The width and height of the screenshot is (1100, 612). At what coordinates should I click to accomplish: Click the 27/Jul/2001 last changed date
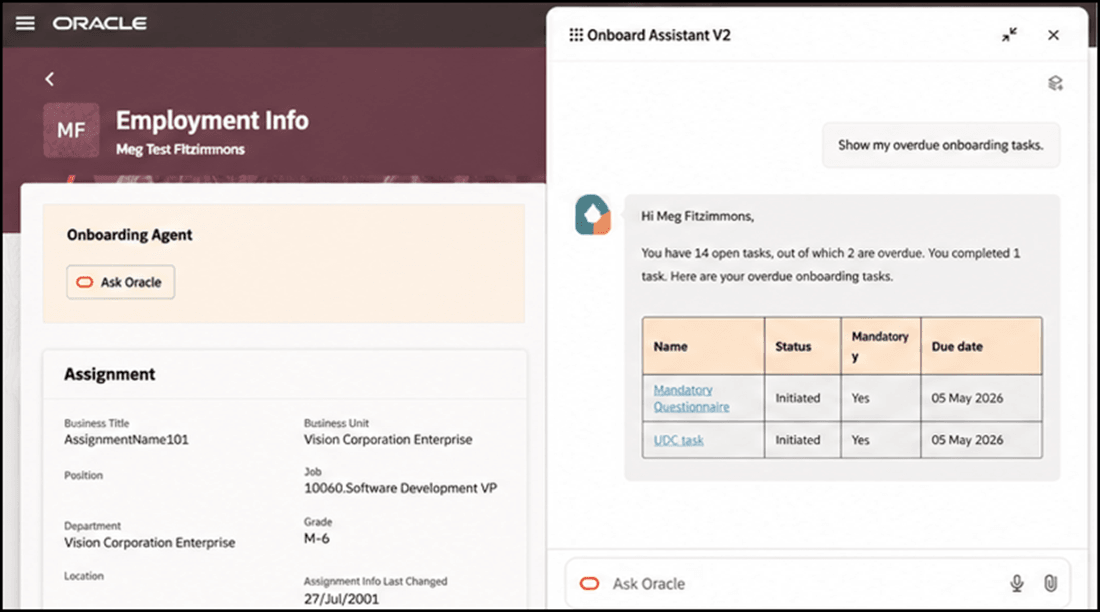(x=341, y=599)
